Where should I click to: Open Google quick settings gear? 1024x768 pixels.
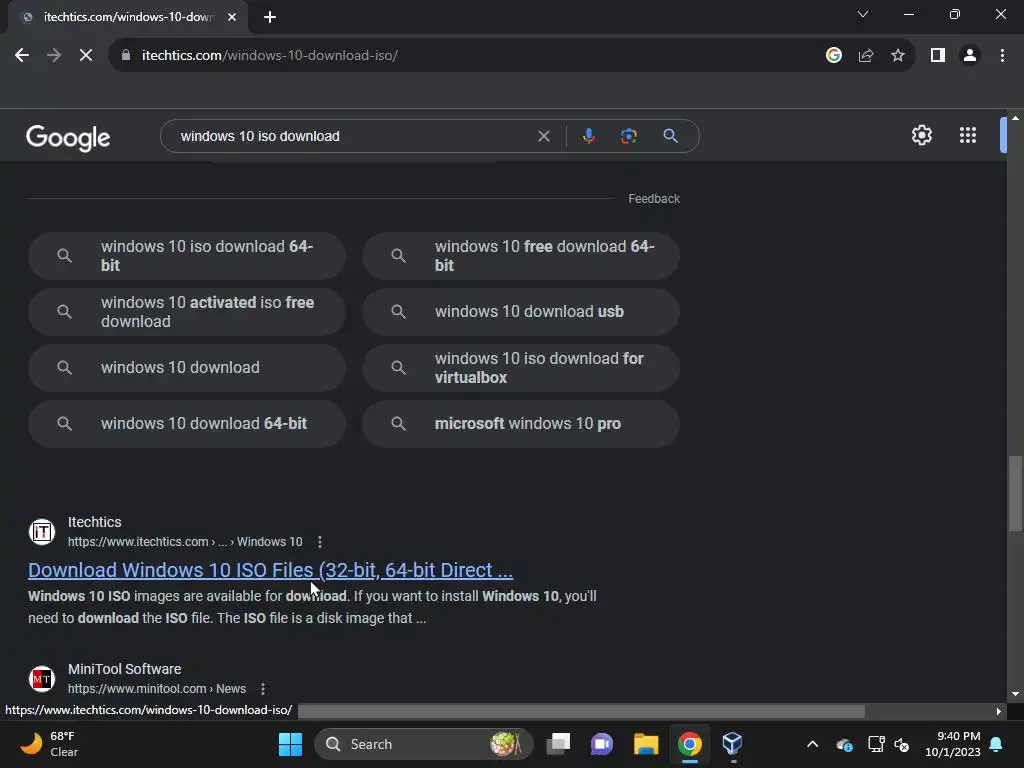[x=921, y=135]
